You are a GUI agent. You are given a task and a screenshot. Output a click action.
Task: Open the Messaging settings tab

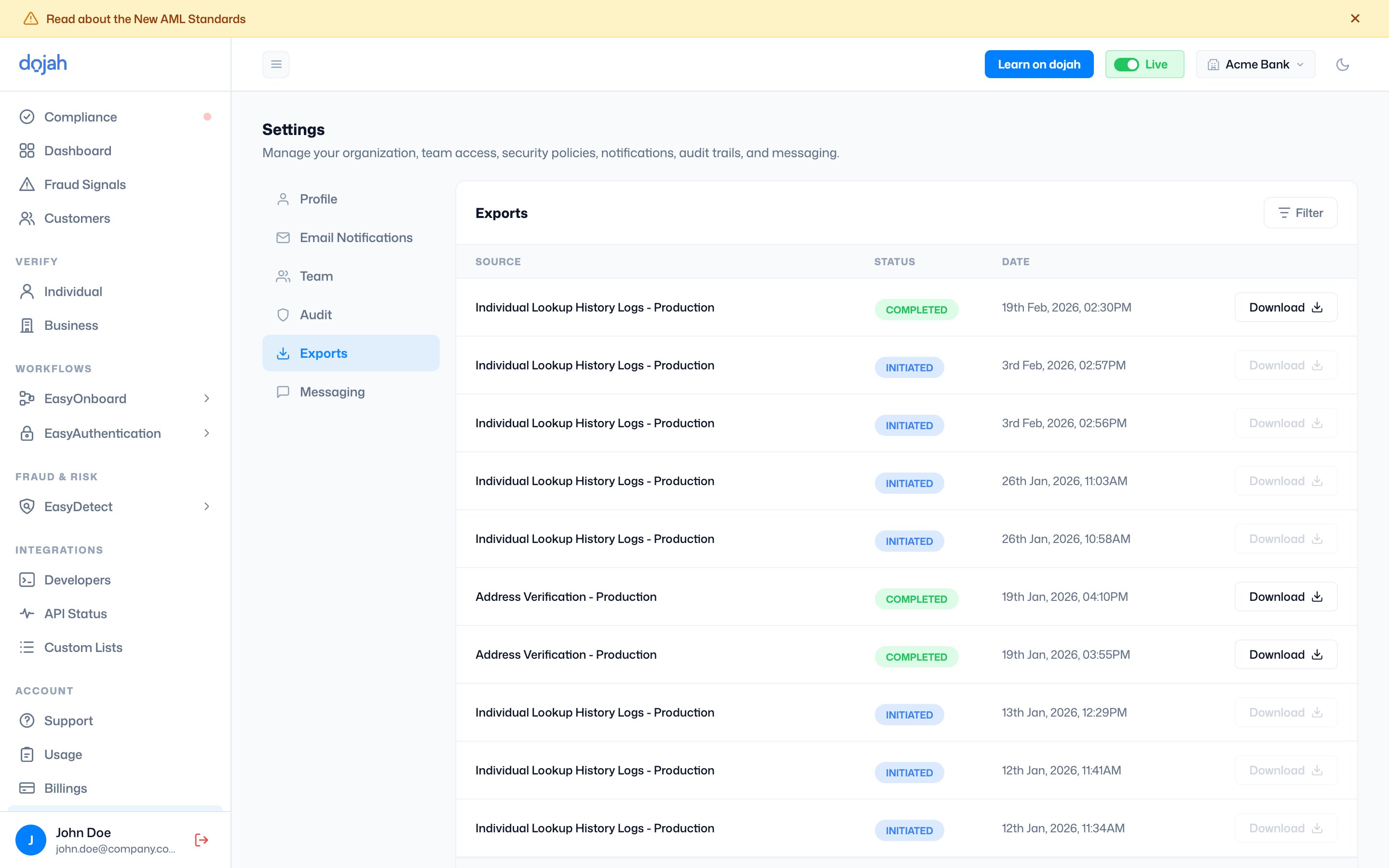(351, 392)
